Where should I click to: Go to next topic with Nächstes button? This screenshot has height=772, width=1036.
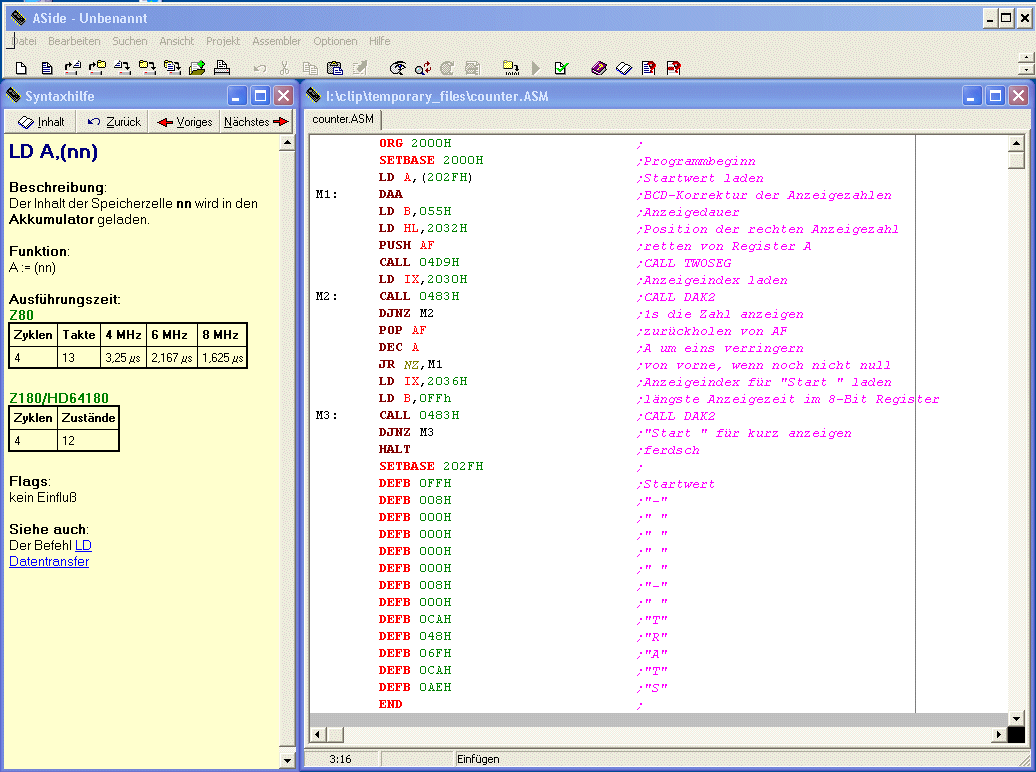click(x=256, y=122)
